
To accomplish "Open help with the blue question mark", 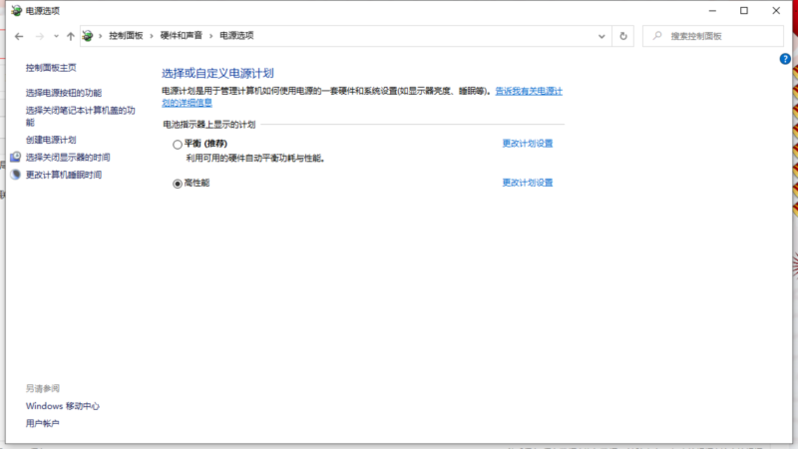I will 785,59.
